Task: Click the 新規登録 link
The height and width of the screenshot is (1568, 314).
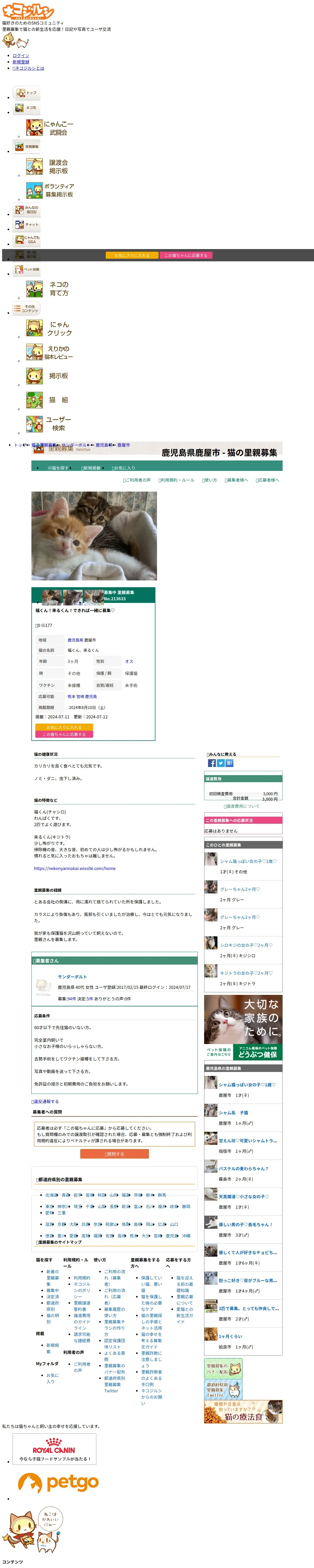Action: [21, 62]
